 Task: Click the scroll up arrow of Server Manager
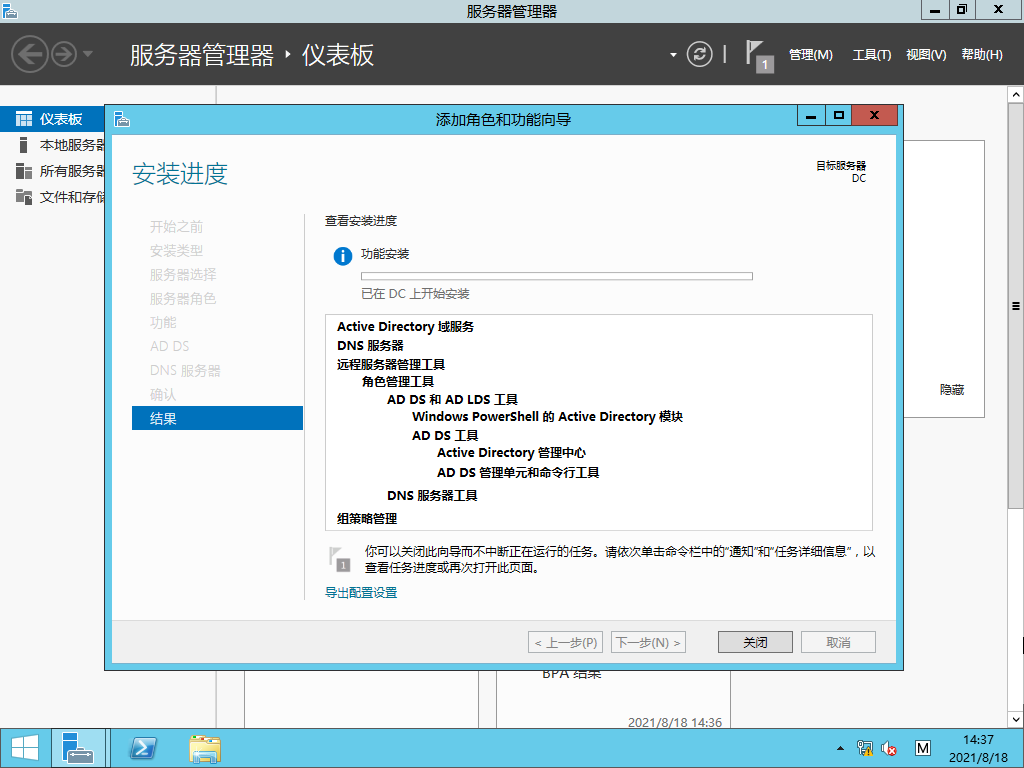click(1016, 95)
